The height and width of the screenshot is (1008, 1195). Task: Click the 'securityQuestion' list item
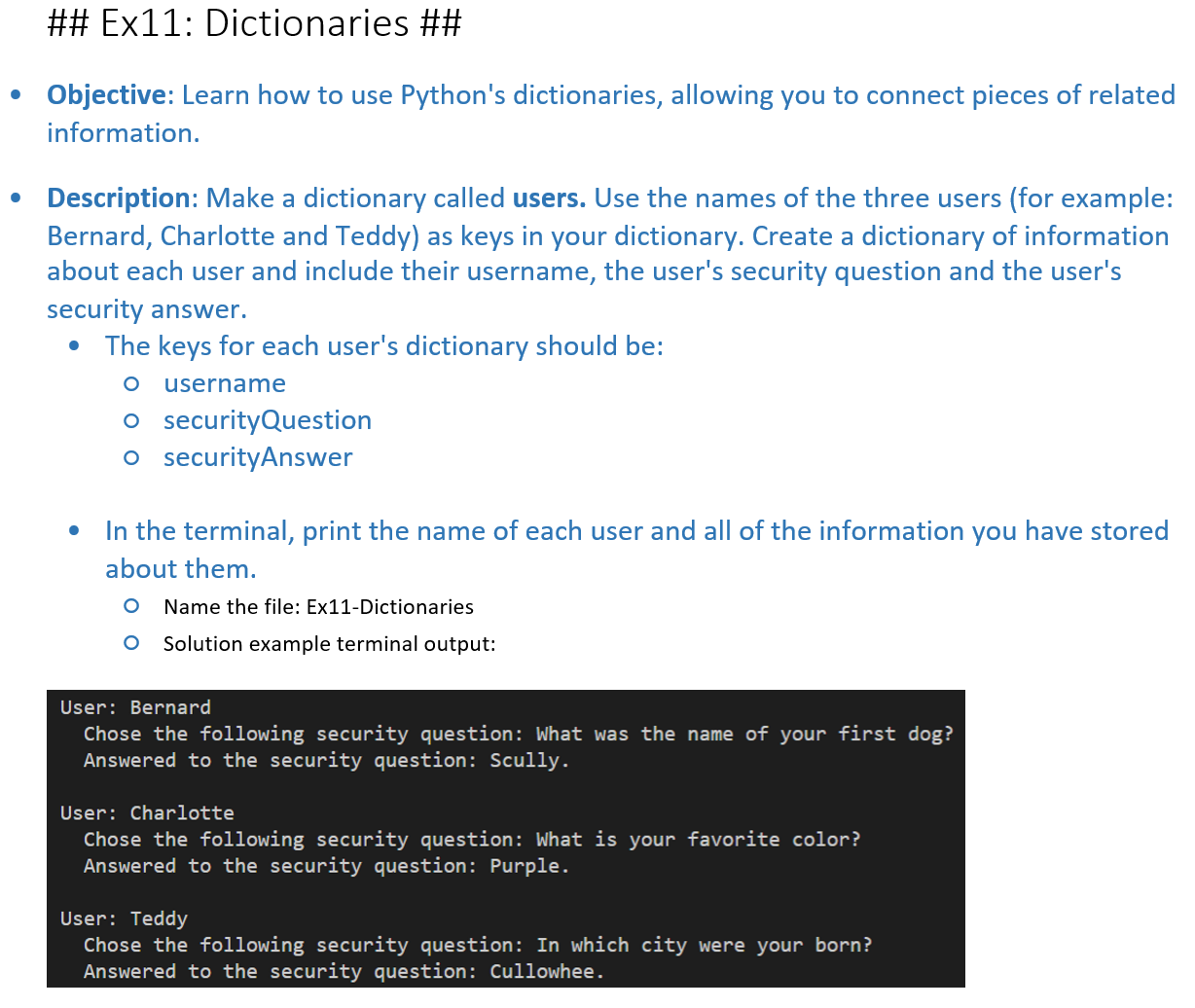pyautogui.click(x=268, y=420)
